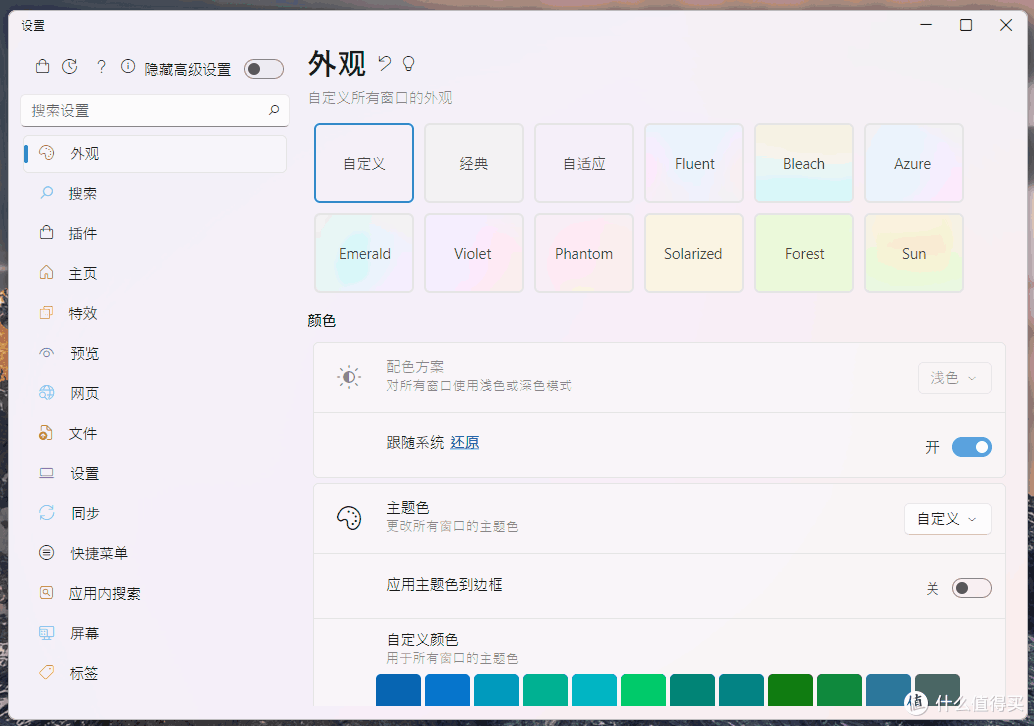This screenshot has height=726, width=1034.
Task: Select the Bleach theme card
Action: 804,163
